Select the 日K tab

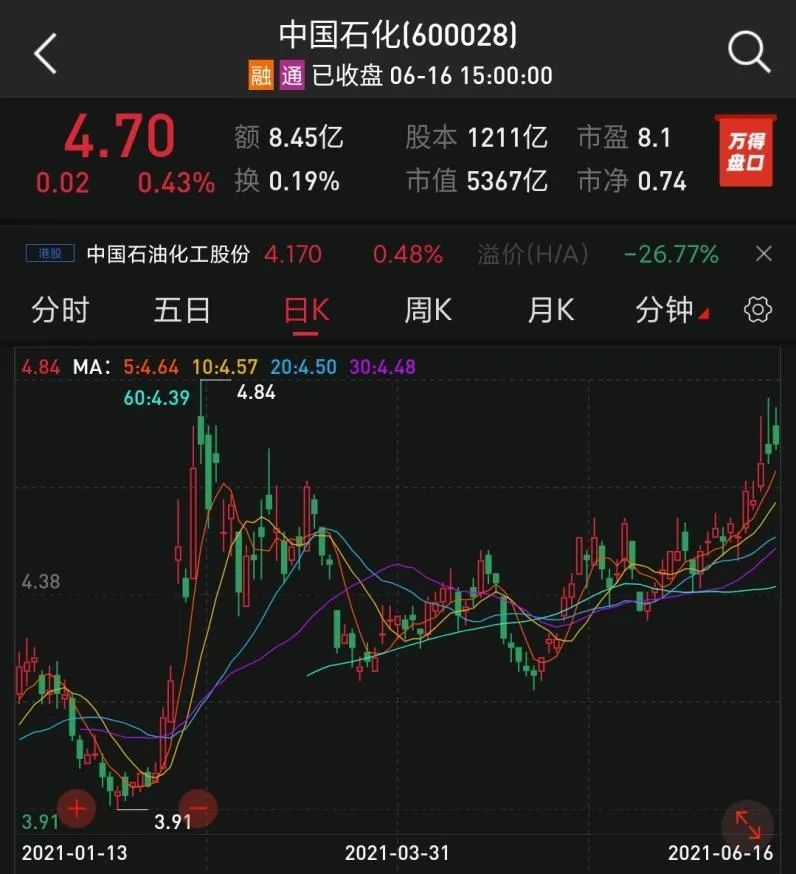(x=306, y=310)
